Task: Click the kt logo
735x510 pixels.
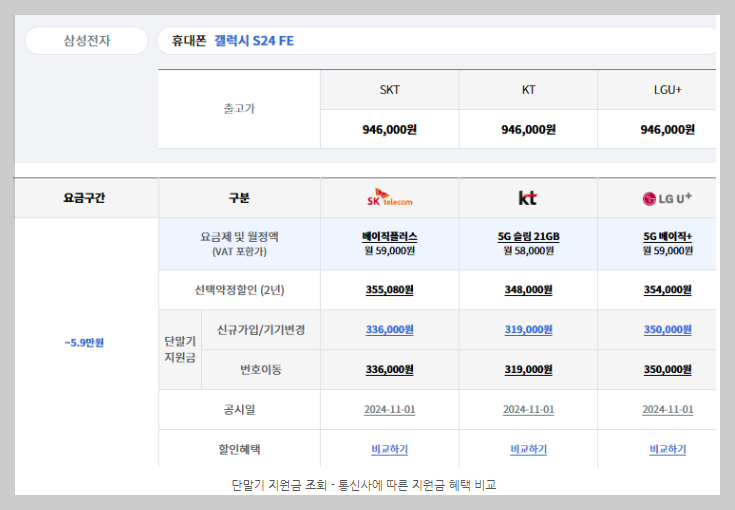Action: pos(528,198)
